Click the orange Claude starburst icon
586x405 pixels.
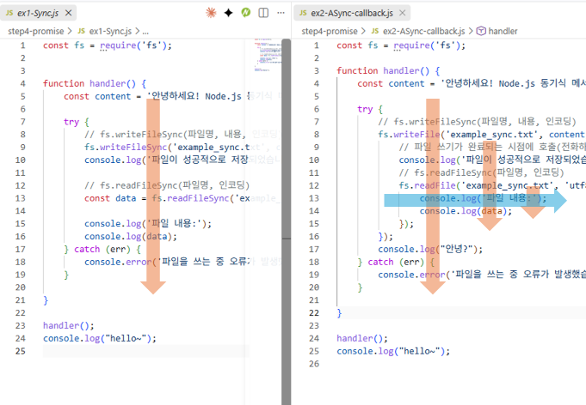211,13
